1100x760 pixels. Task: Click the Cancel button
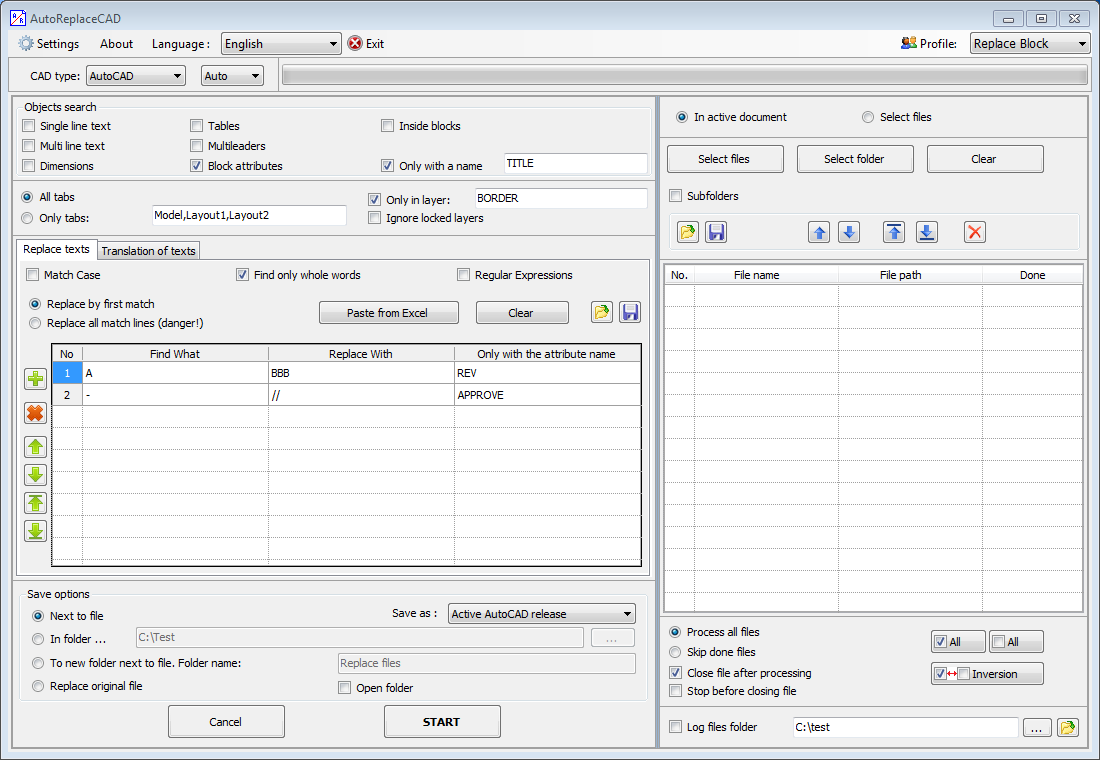pos(226,721)
